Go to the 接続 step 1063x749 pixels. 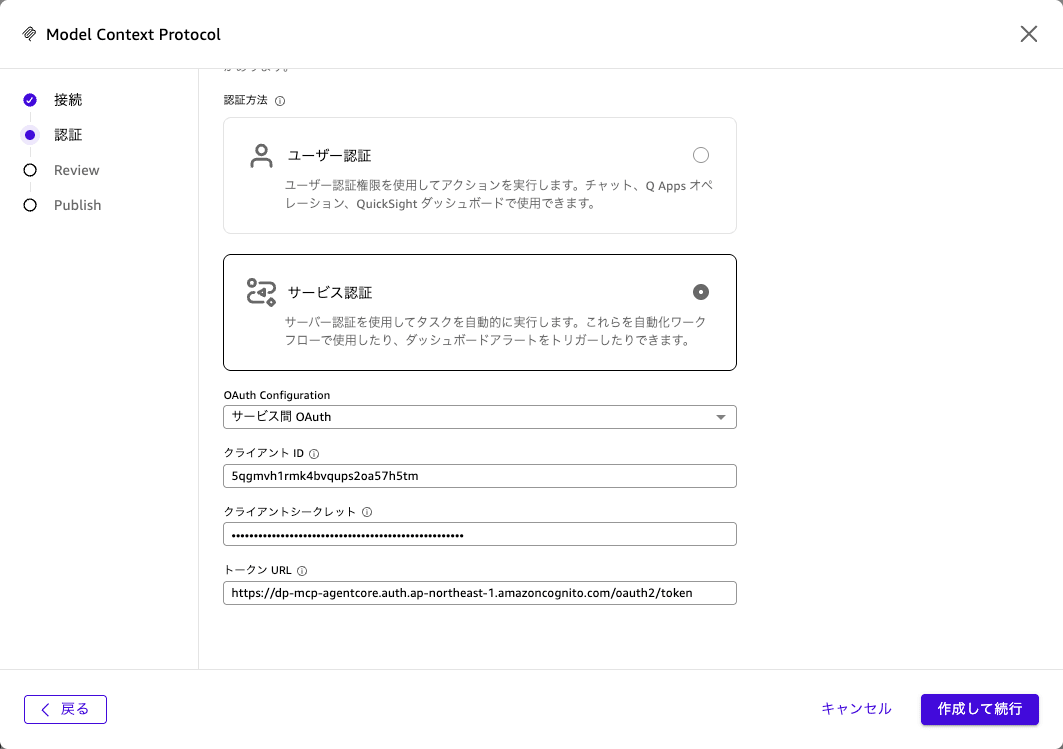click(68, 100)
